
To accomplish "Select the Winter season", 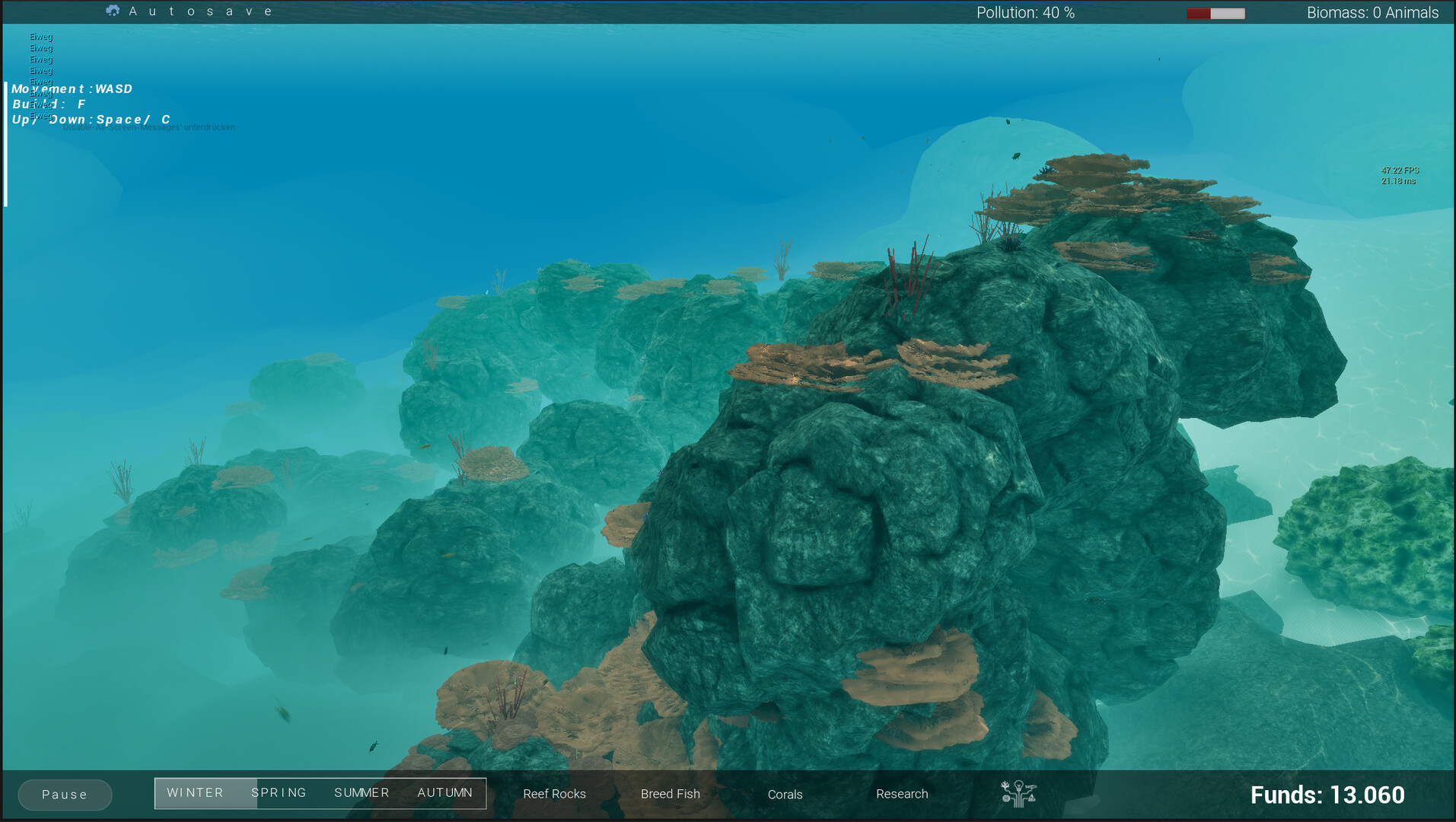I will [x=195, y=792].
